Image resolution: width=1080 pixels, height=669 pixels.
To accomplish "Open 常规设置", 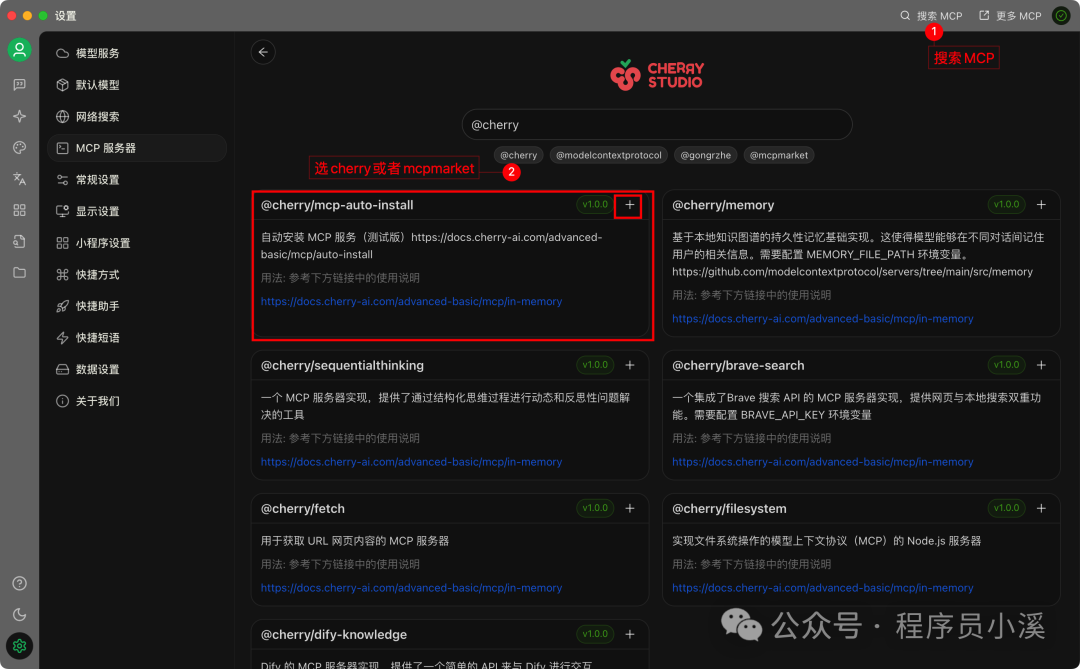I will (136, 180).
